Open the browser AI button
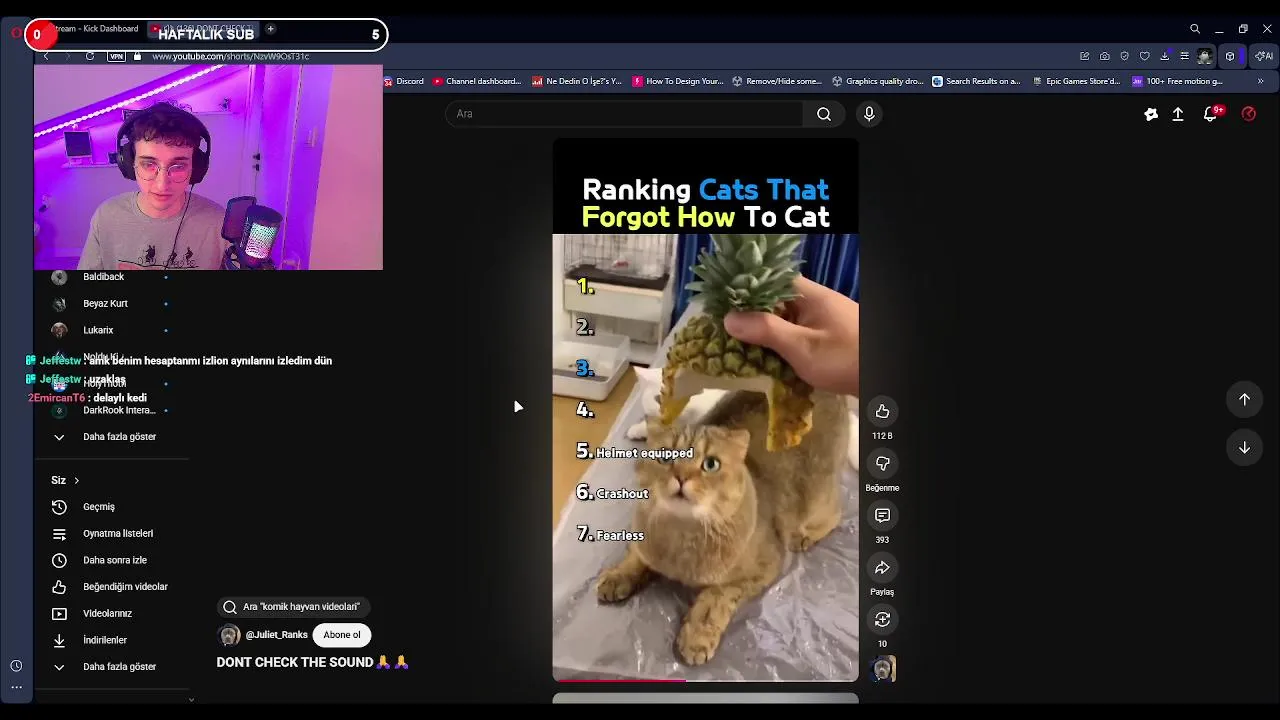 click(x=1264, y=56)
